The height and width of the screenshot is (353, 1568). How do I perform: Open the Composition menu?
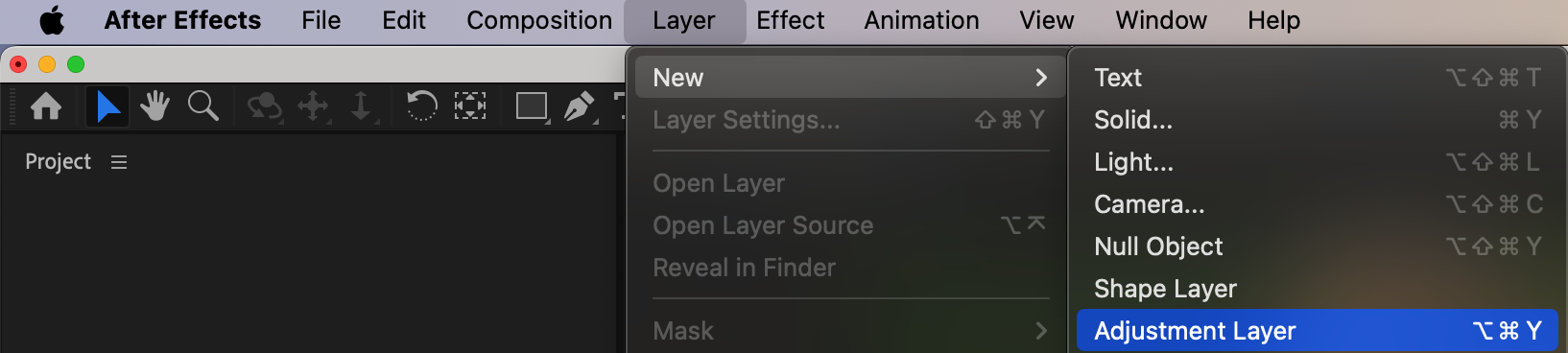pos(539,20)
